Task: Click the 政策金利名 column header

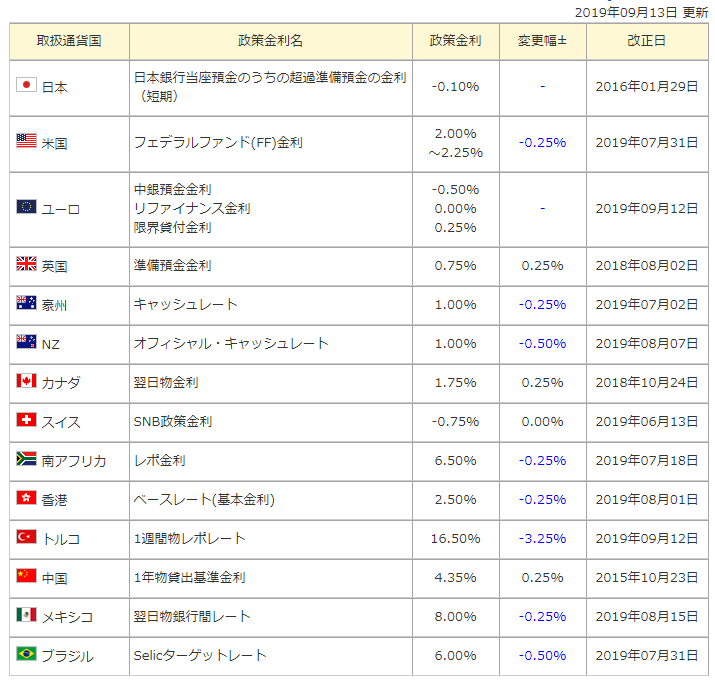Action: (271, 41)
